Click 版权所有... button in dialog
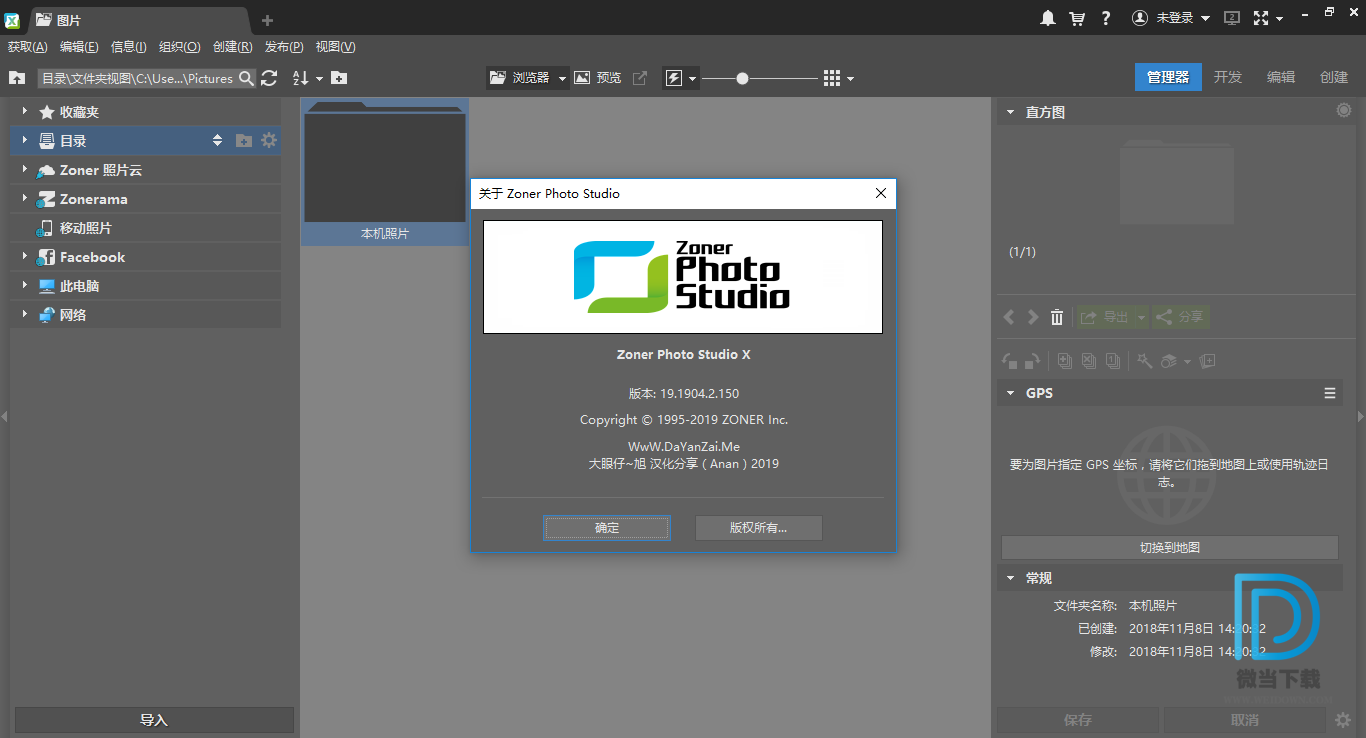Viewport: 1366px width, 738px height. pyautogui.click(x=759, y=528)
